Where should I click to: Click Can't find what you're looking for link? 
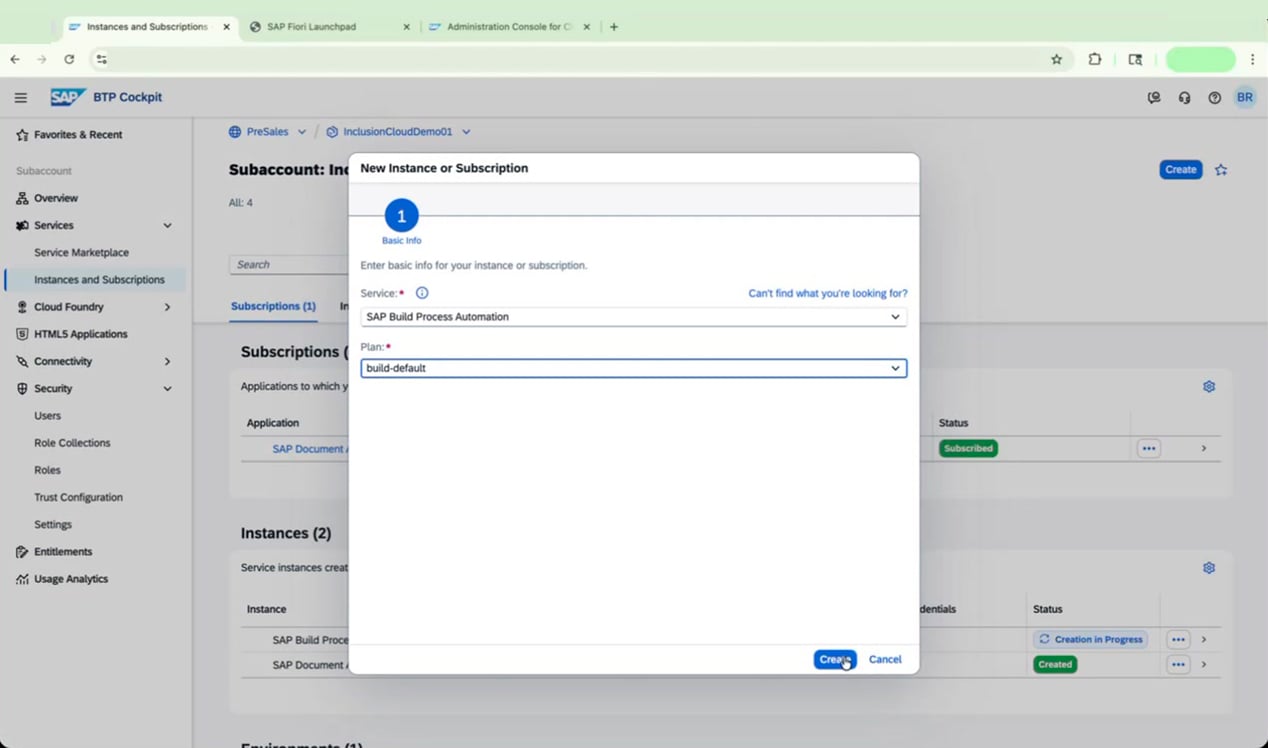coord(828,293)
